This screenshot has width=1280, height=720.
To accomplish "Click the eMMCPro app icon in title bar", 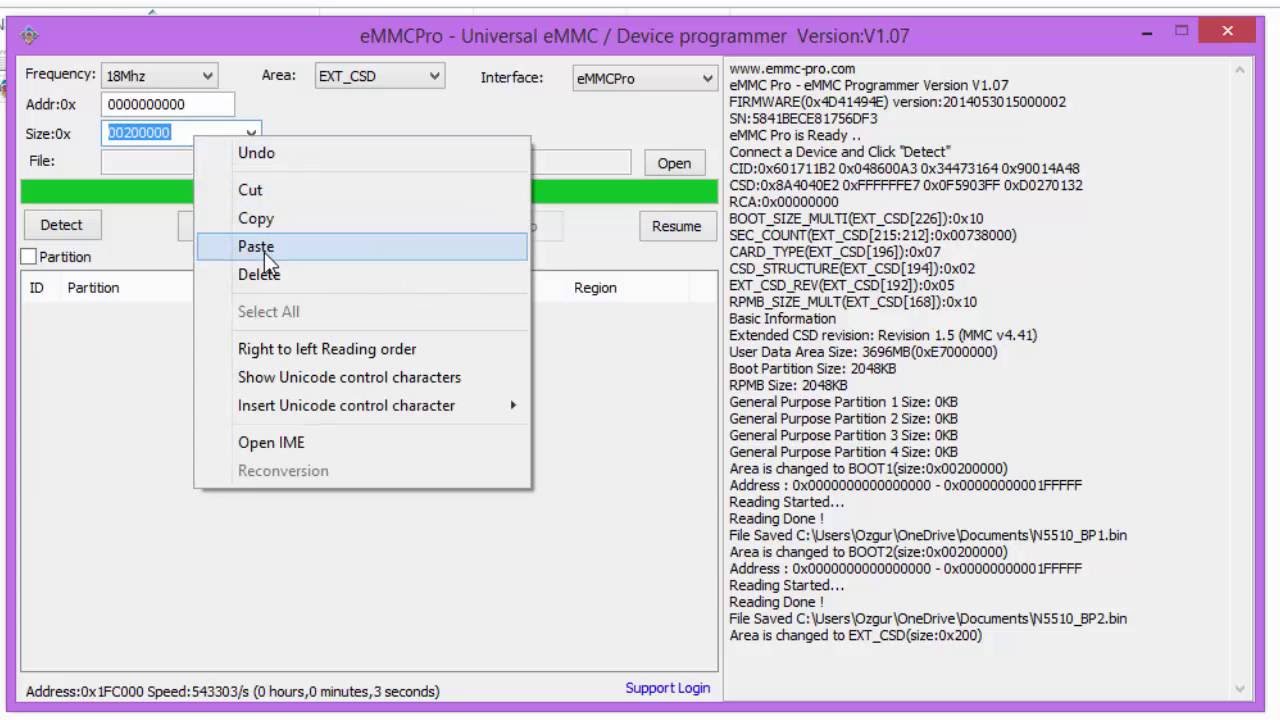I will click(x=29, y=36).
